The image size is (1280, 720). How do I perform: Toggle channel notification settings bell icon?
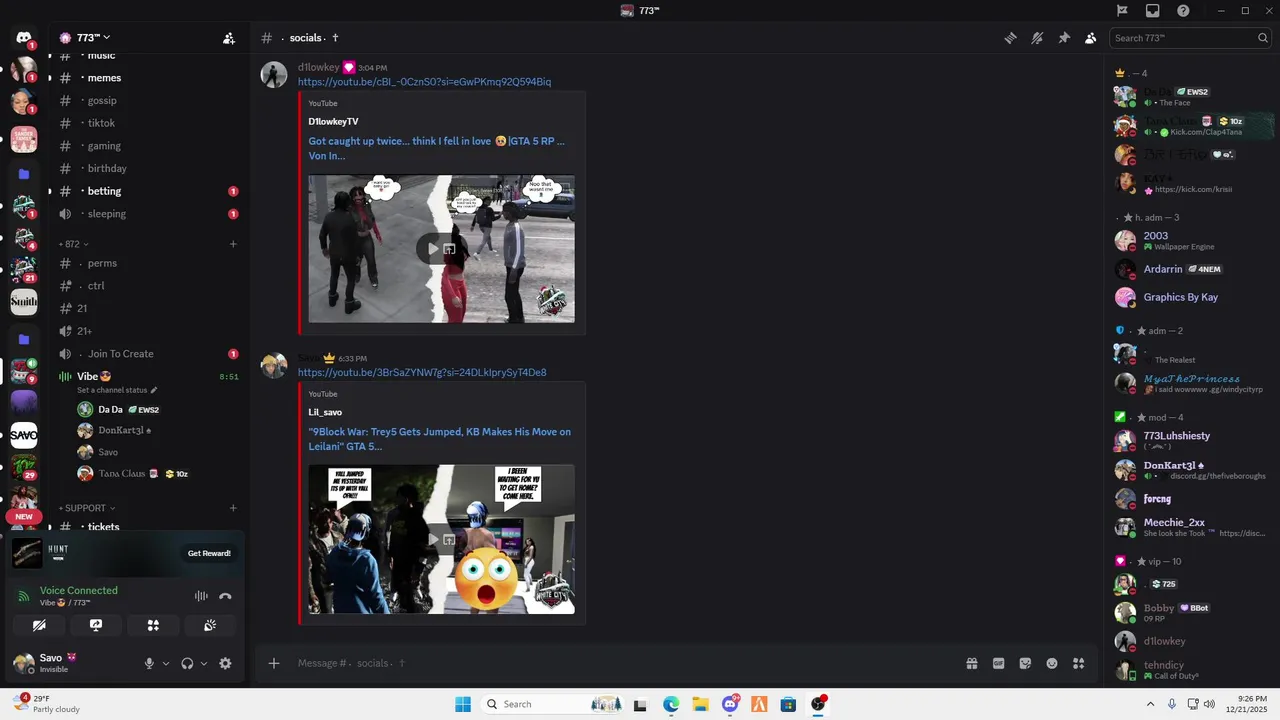(x=1037, y=38)
